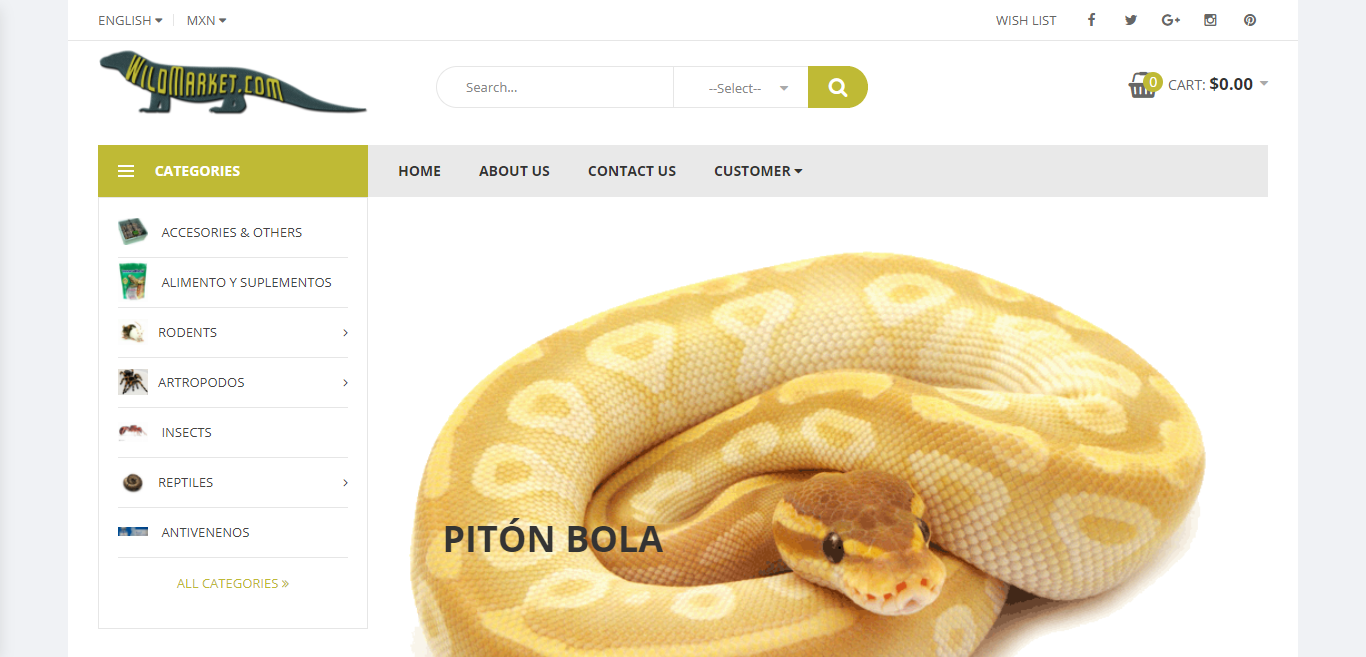
Task: Open the MXN currency dropdown
Action: (x=206, y=20)
